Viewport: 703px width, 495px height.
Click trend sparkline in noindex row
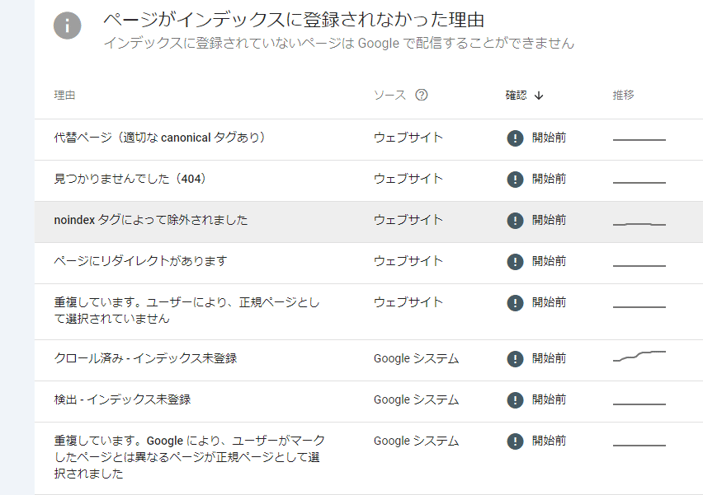(x=639, y=224)
